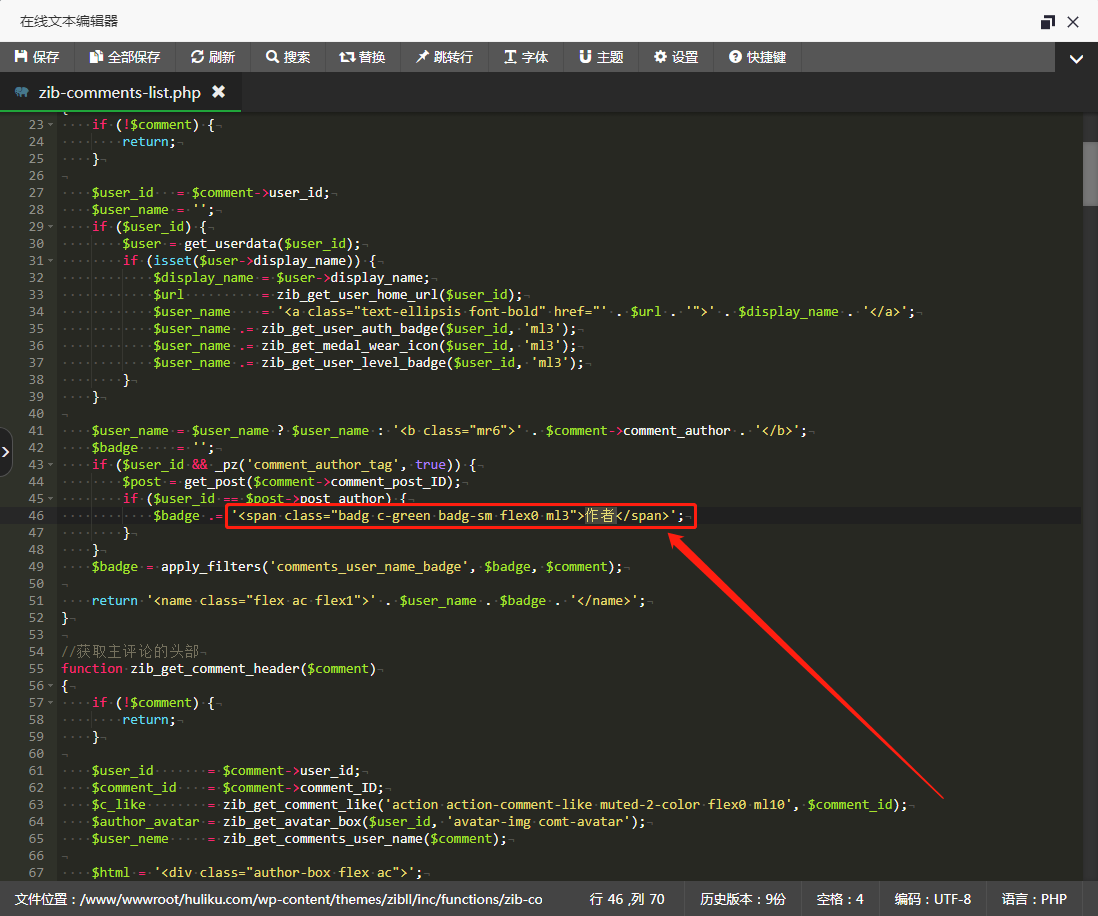Viewport: 1098px width, 916px height.
Task: Open History versions (历史版本) in status bar
Action: [743, 899]
